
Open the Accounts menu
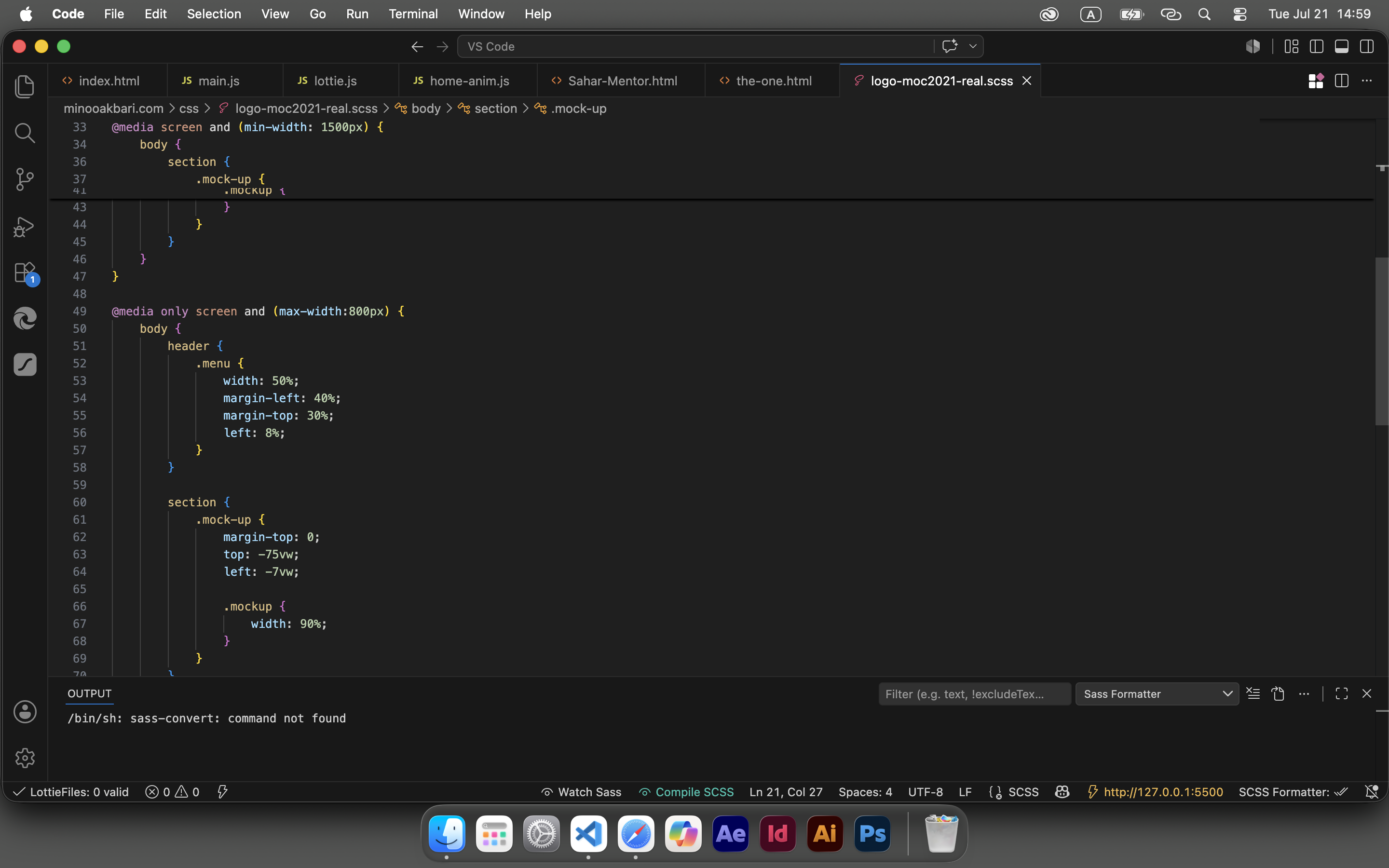tap(25, 712)
